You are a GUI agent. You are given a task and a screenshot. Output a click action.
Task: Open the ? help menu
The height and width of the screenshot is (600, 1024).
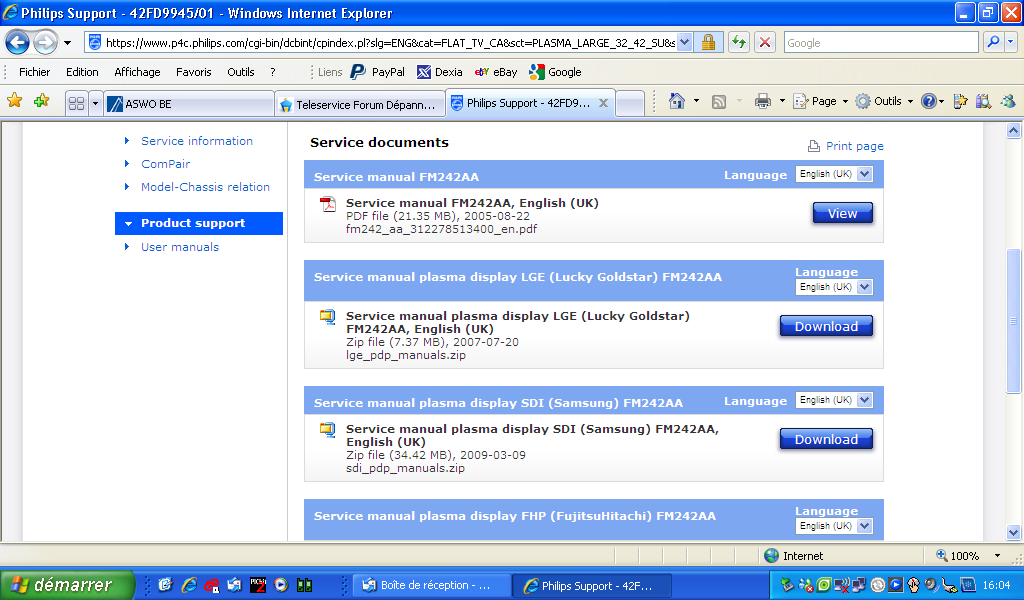273,72
